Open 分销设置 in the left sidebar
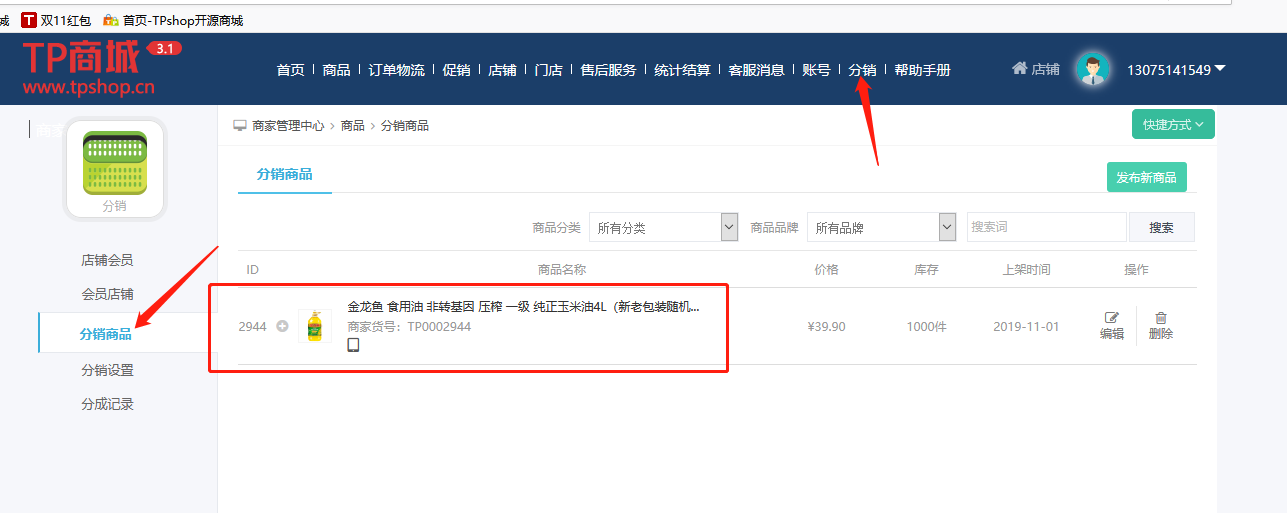Screen dimensions: 1287x513 (x=107, y=370)
